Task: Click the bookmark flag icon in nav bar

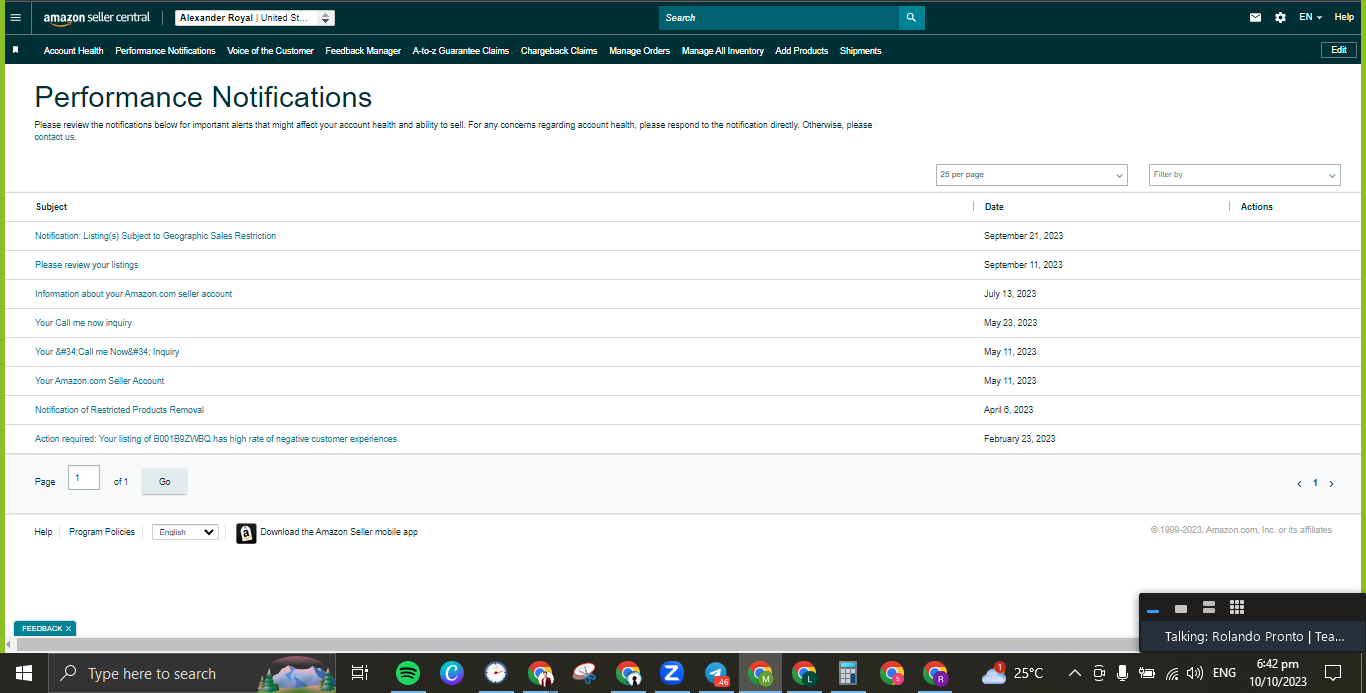Action: pos(16,50)
